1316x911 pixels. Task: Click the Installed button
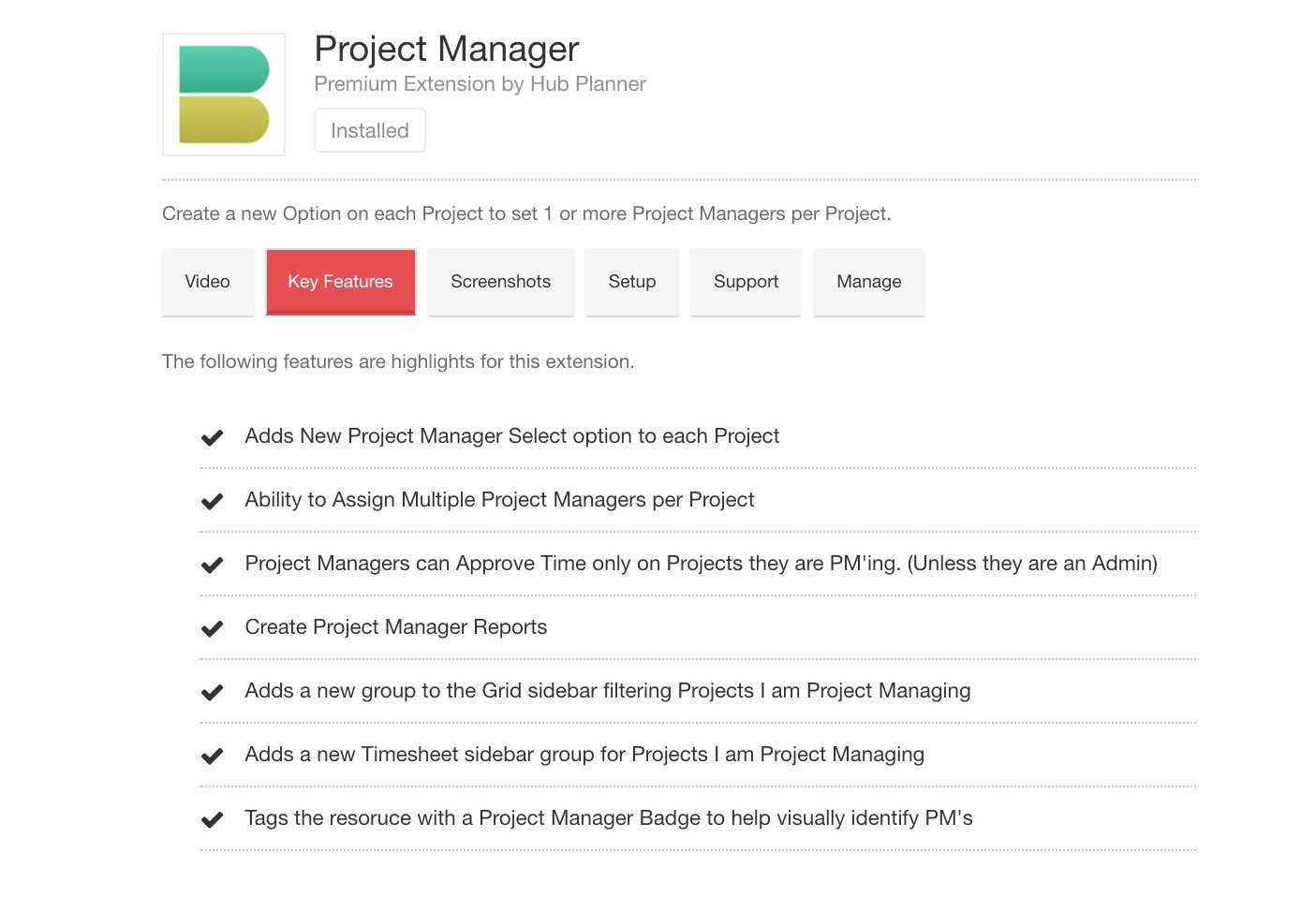click(x=369, y=130)
